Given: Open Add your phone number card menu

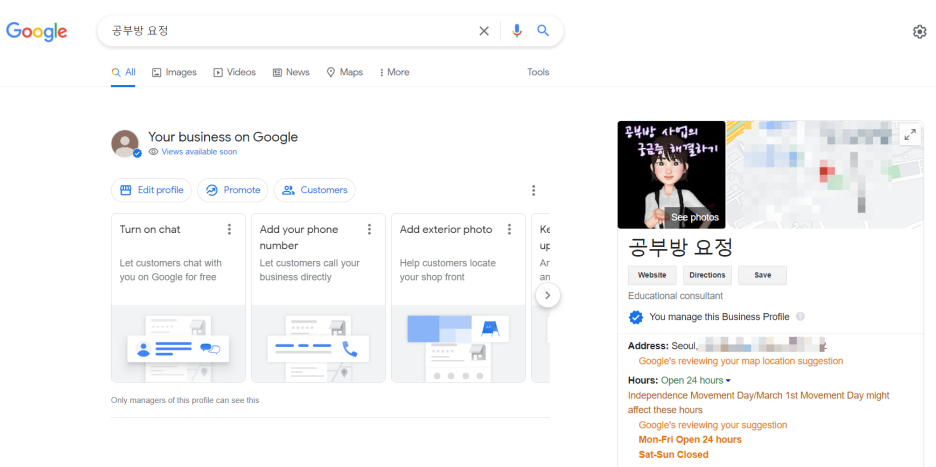Looking at the screenshot, I should tap(370, 229).
